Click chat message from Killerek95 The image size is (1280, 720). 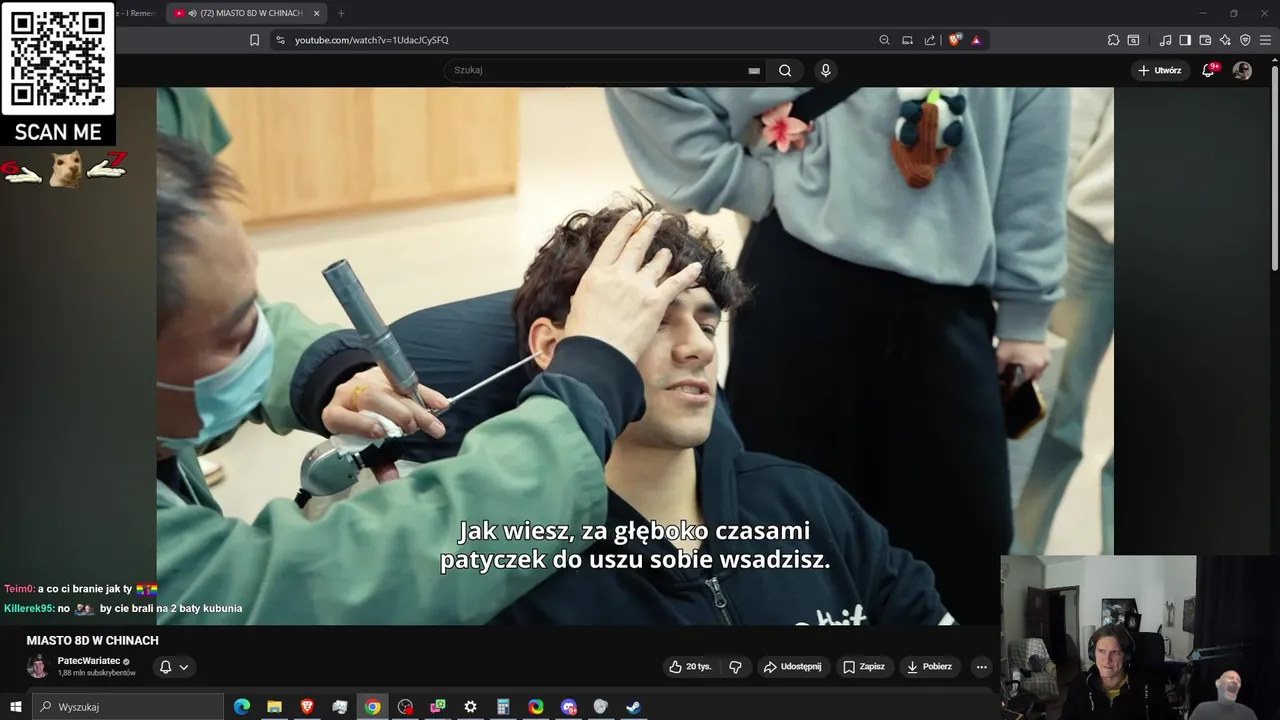pyautogui.click(x=123, y=608)
